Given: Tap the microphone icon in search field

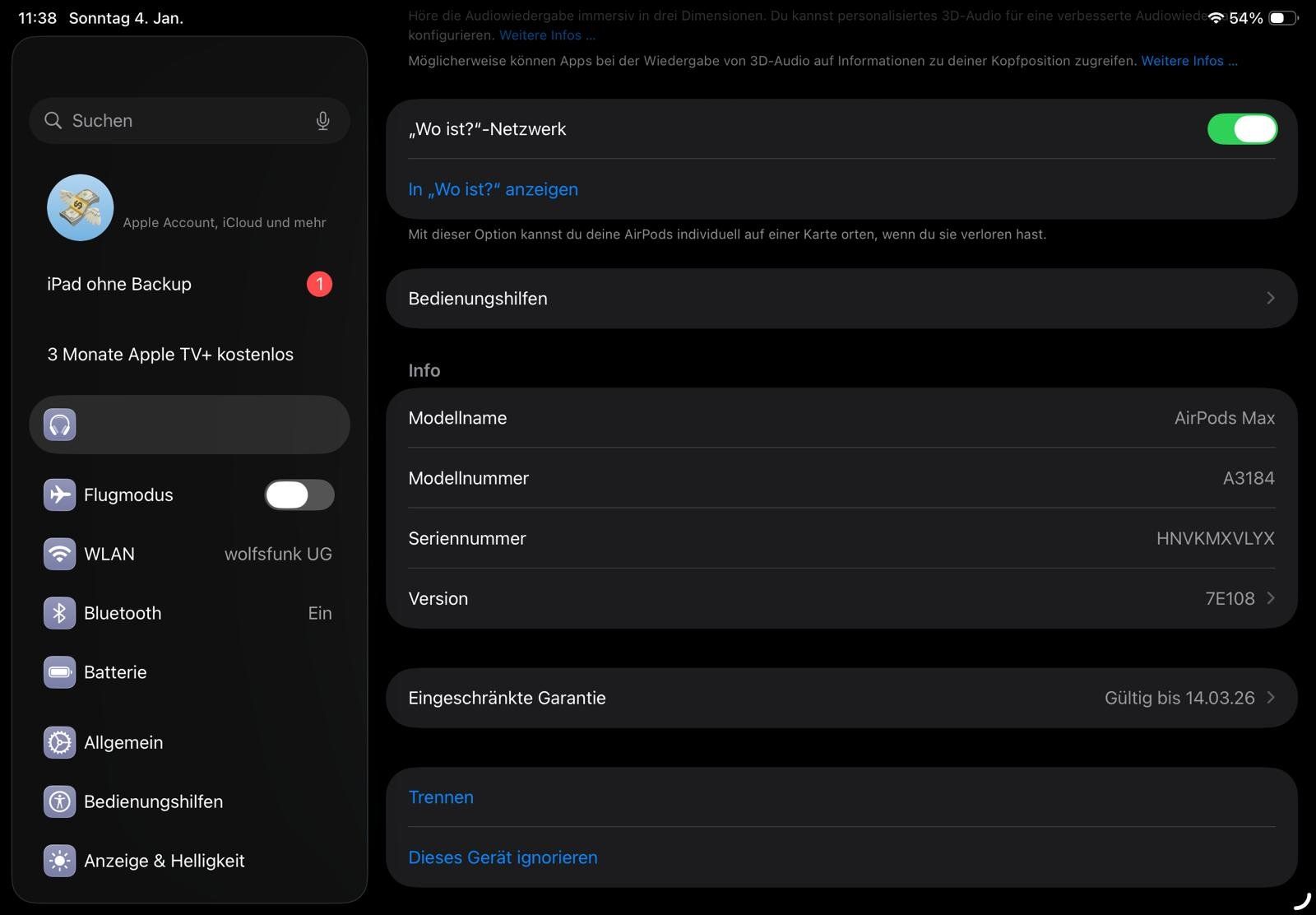Looking at the screenshot, I should click(322, 121).
